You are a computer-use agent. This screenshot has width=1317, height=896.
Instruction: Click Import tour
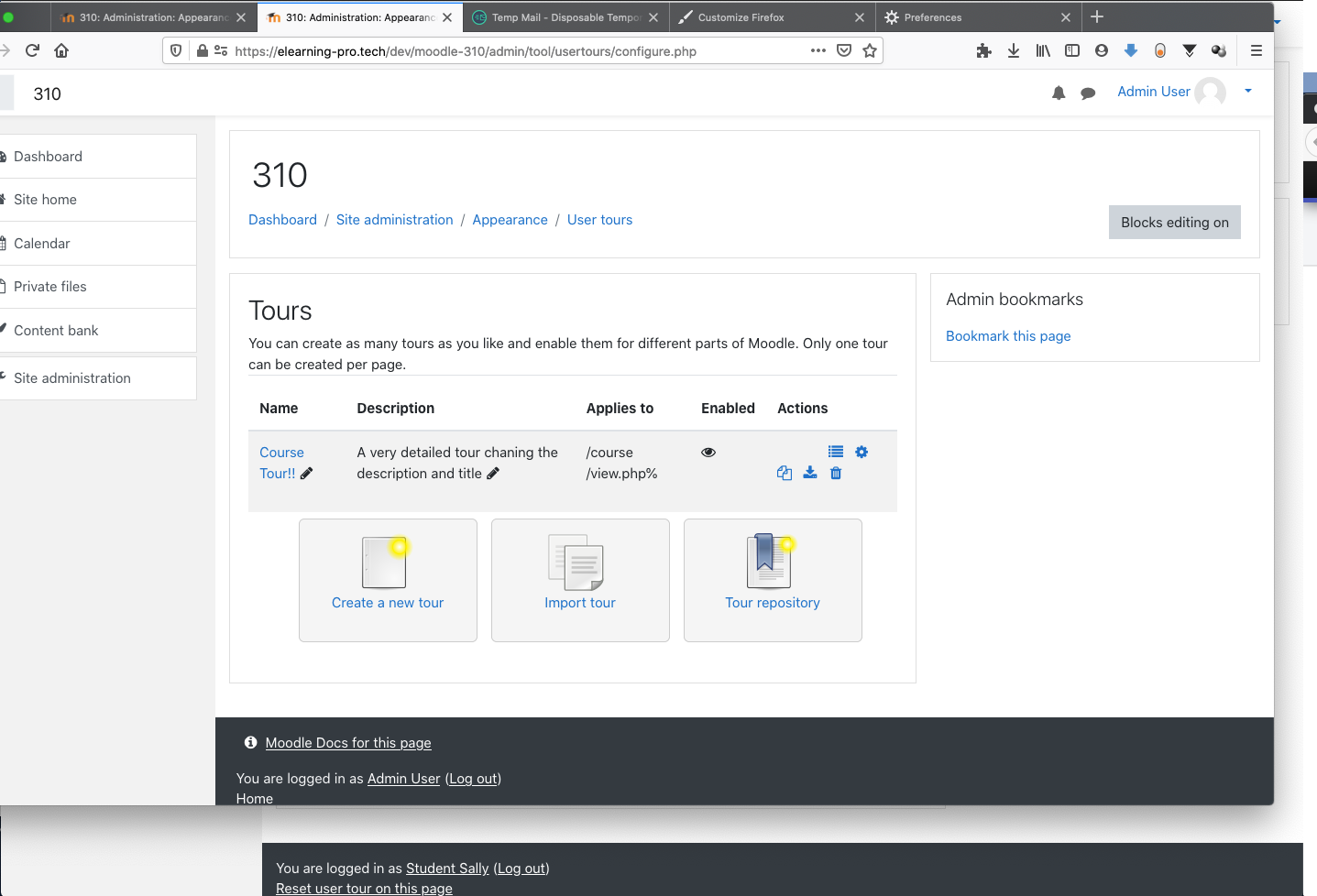(x=580, y=580)
